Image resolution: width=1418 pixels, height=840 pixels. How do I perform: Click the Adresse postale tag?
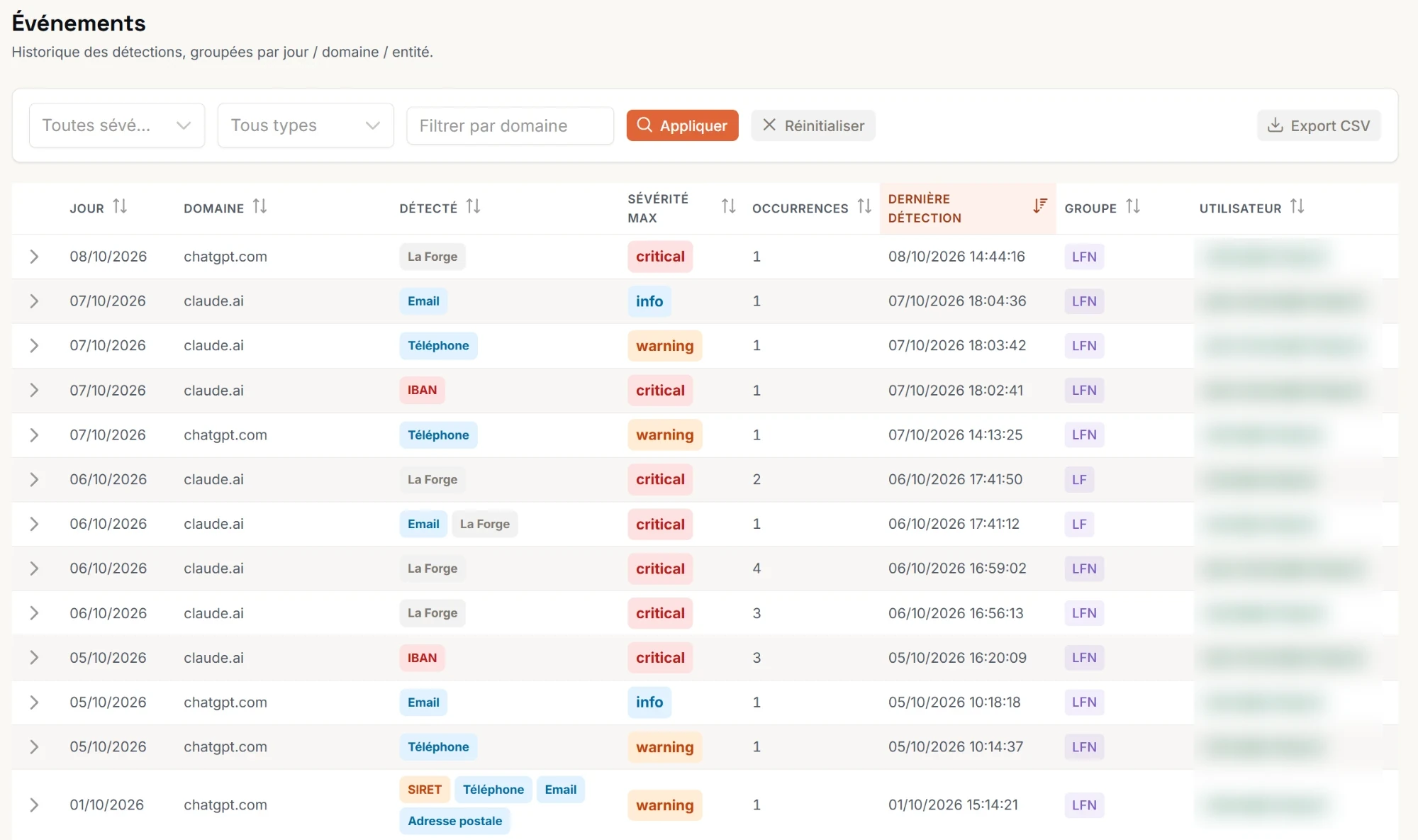[454, 821]
